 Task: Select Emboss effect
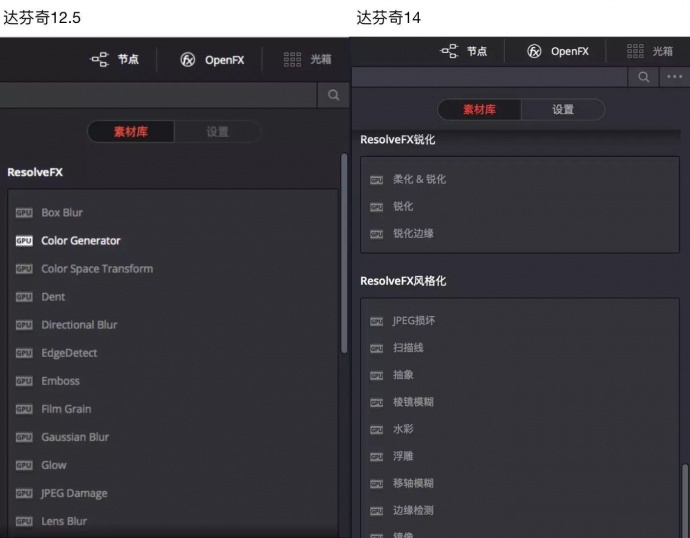click(x=60, y=381)
